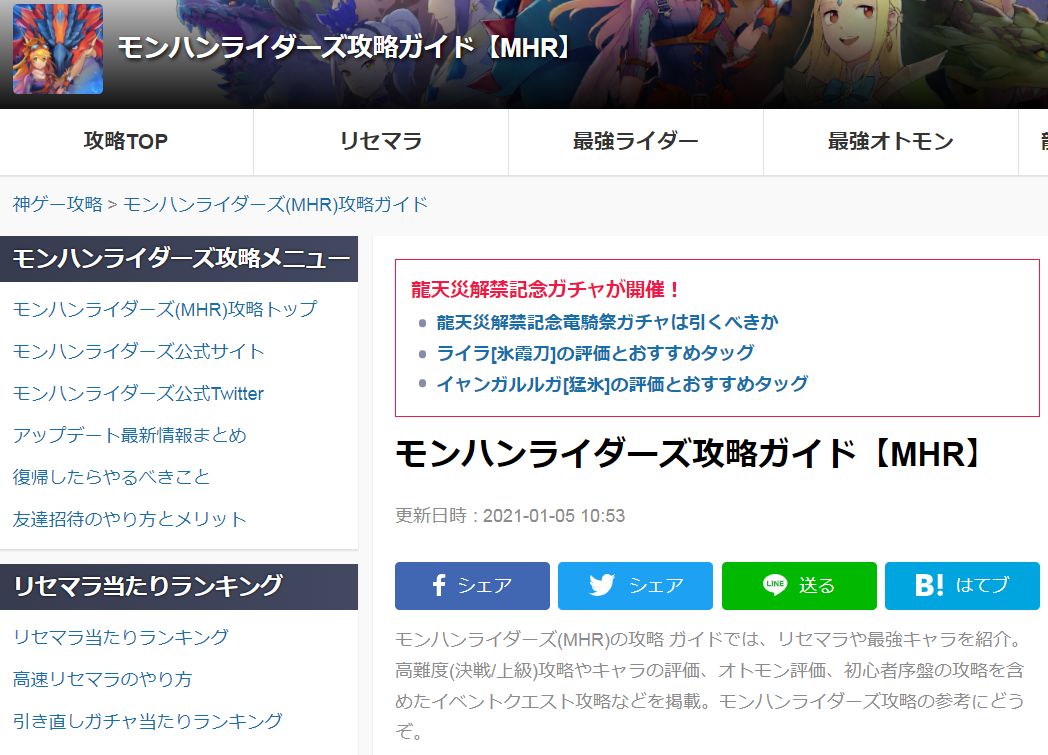
Task: Select the blue Twitter bird icon
Action: (x=600, y=586)
